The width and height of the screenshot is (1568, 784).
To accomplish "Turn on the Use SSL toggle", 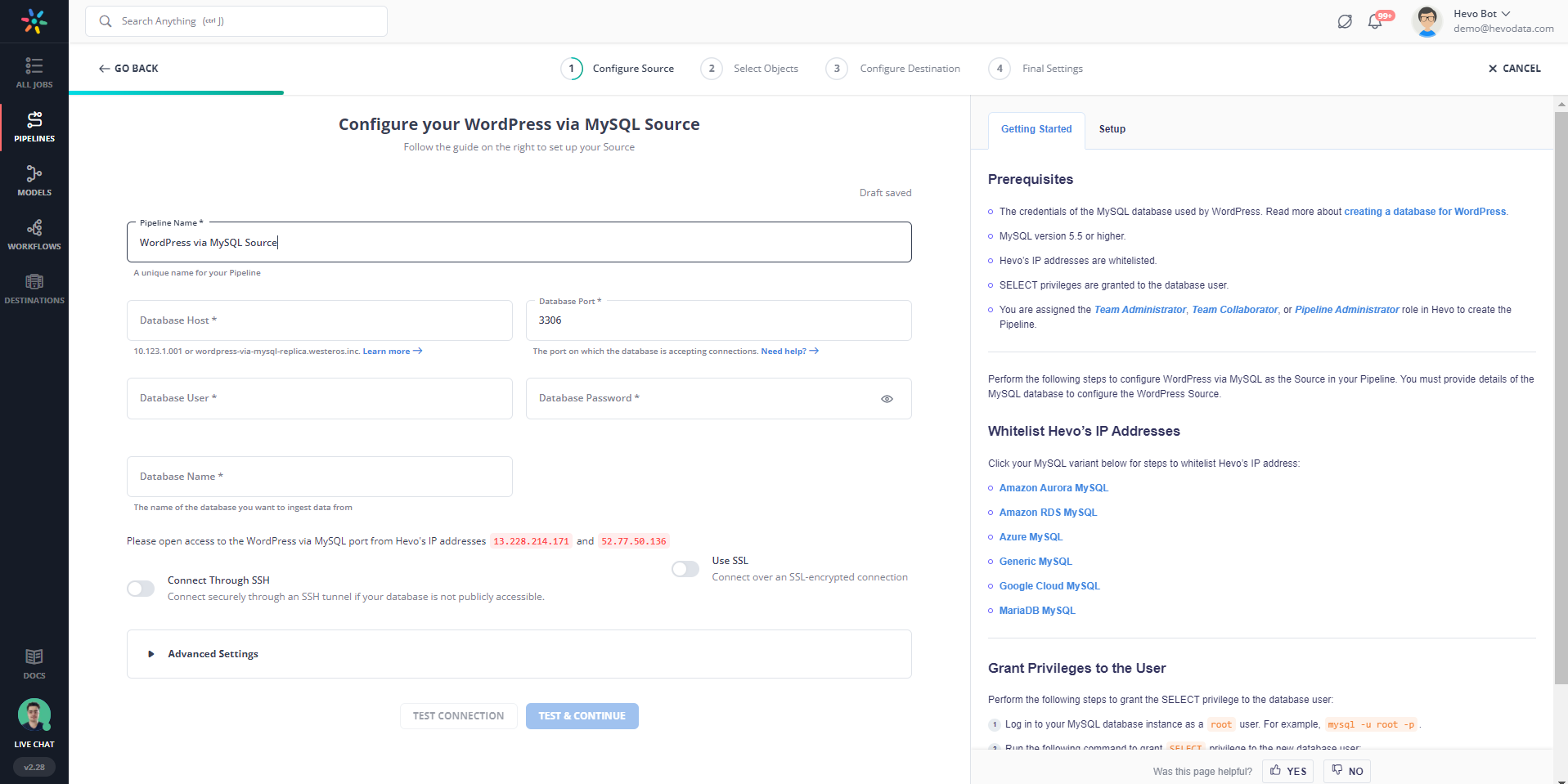I will click(685, 568).
